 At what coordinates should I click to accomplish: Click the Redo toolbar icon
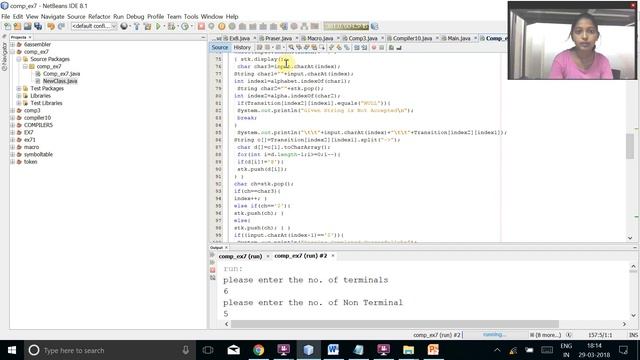point(61,27)
